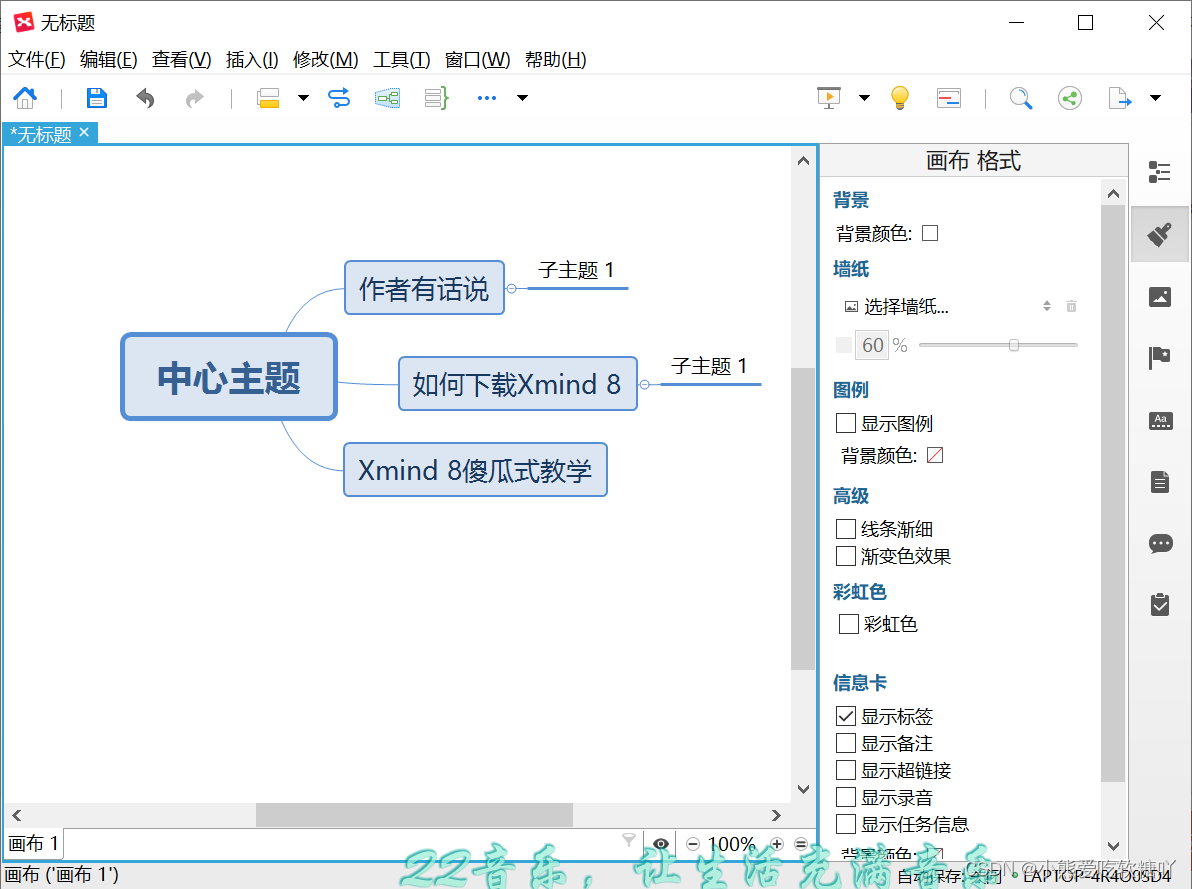The height and width of the screenshot is (889, 1192).
Task: Open 选择墙纸 wallpaper dropdown
Action: pos(947,306)
